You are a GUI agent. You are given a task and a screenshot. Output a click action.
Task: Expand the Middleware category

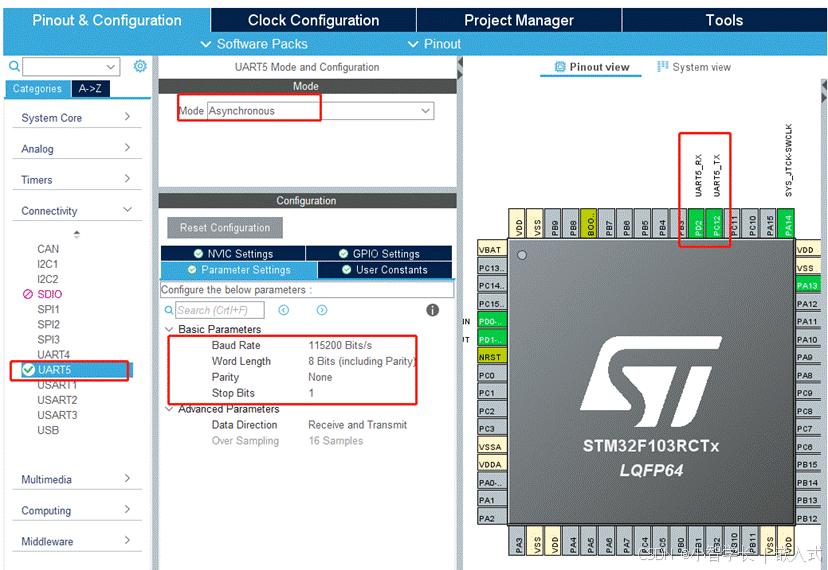pyautogui.click(x=77, y=541)
